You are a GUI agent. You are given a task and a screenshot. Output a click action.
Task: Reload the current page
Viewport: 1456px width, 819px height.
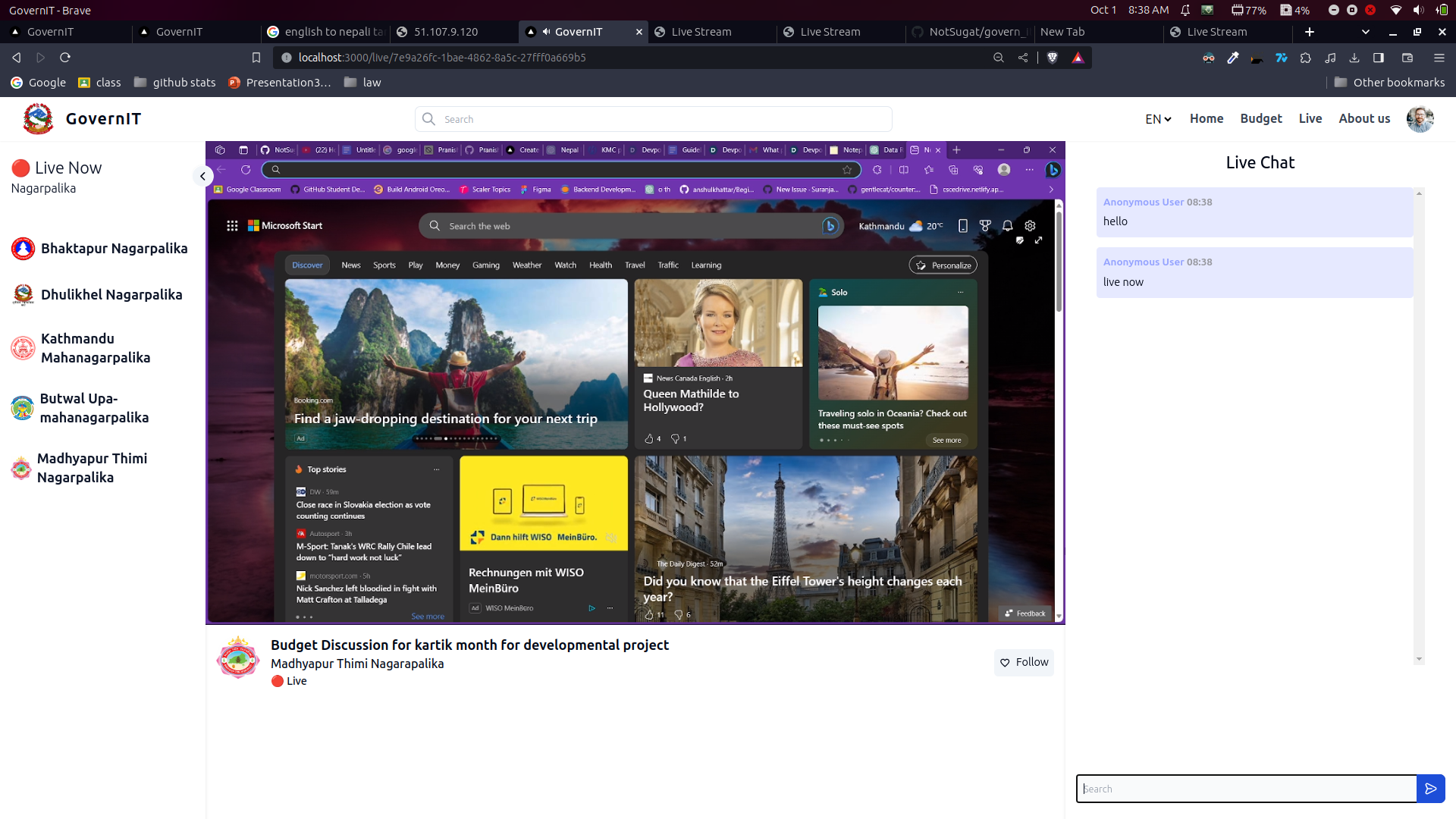pos(65,58)
